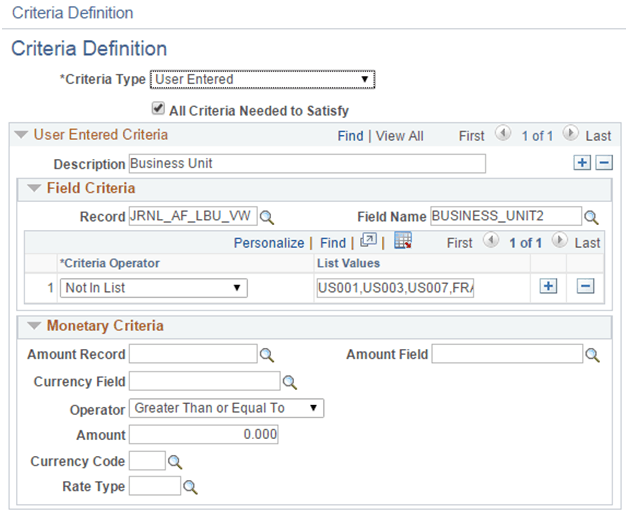Viewport: 628px width, 515px height.
Task: Click the List Values column header
Action: (348, 264)
